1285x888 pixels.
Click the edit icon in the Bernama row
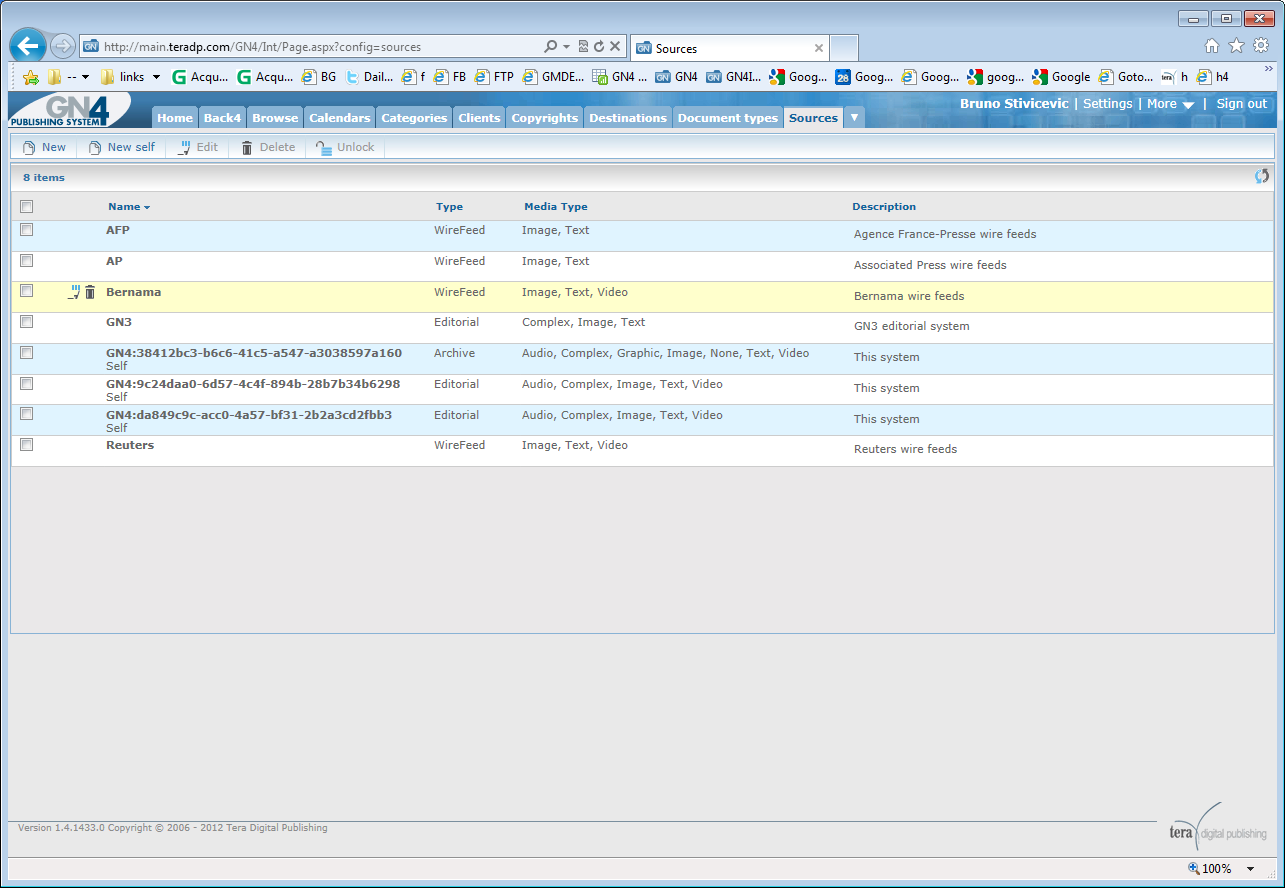(x=73, y=292)
